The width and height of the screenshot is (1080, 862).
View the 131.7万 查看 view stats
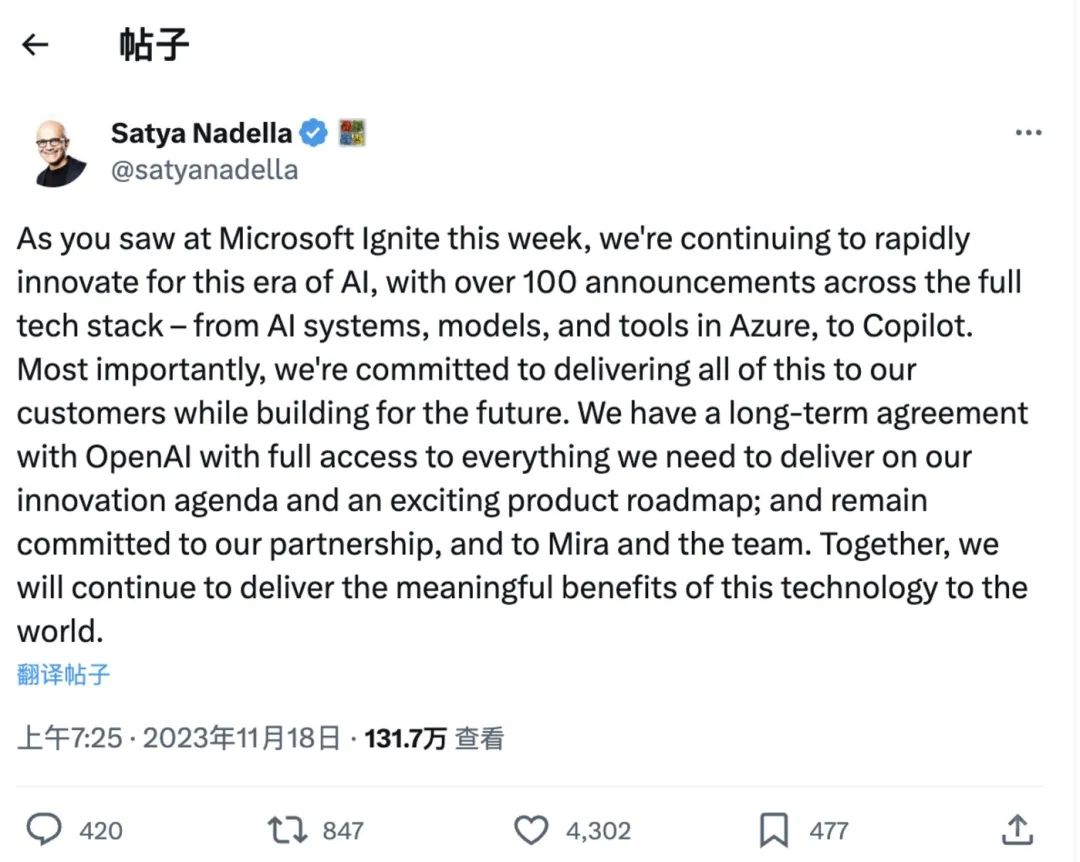tap(434, 739)
